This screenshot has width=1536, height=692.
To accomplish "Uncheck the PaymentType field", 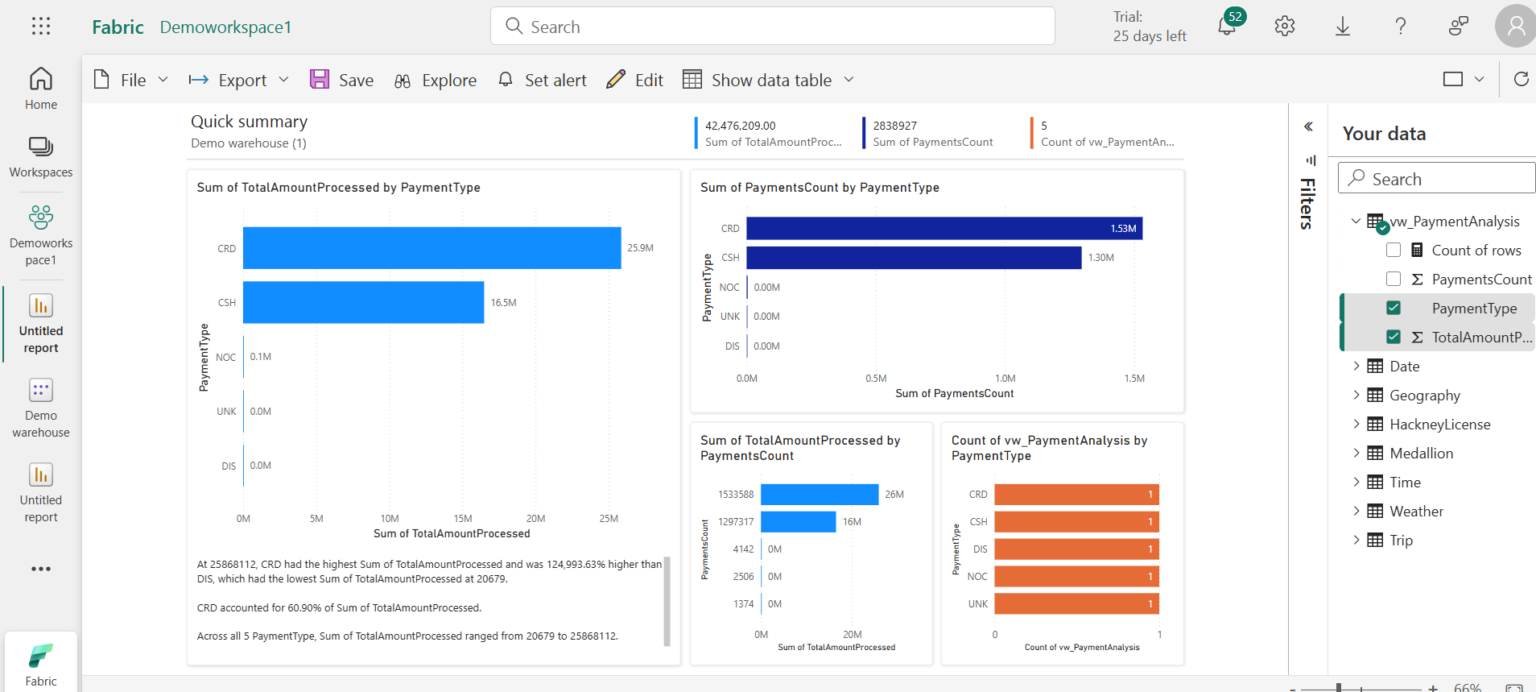I will [x=1393, y=308].
